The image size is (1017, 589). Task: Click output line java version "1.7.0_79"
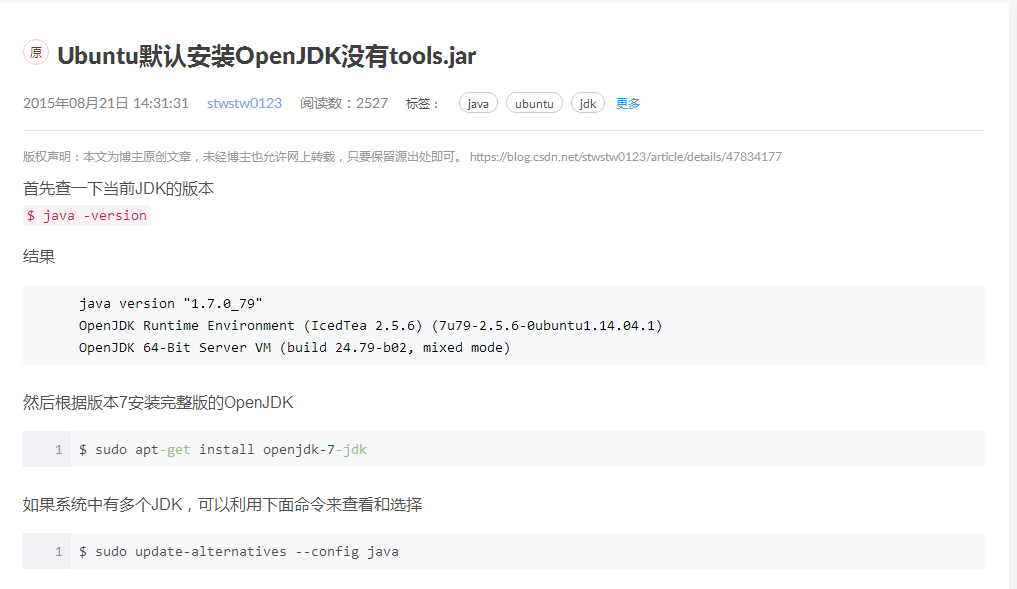171,304
